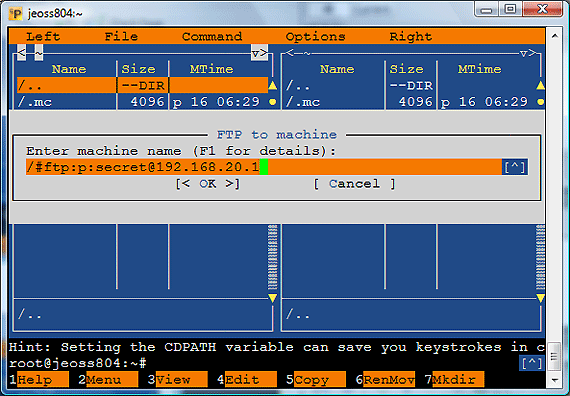Click the 4 Edit function key
570x396 pixels.
pyautogui.click(x=247, y=380)
